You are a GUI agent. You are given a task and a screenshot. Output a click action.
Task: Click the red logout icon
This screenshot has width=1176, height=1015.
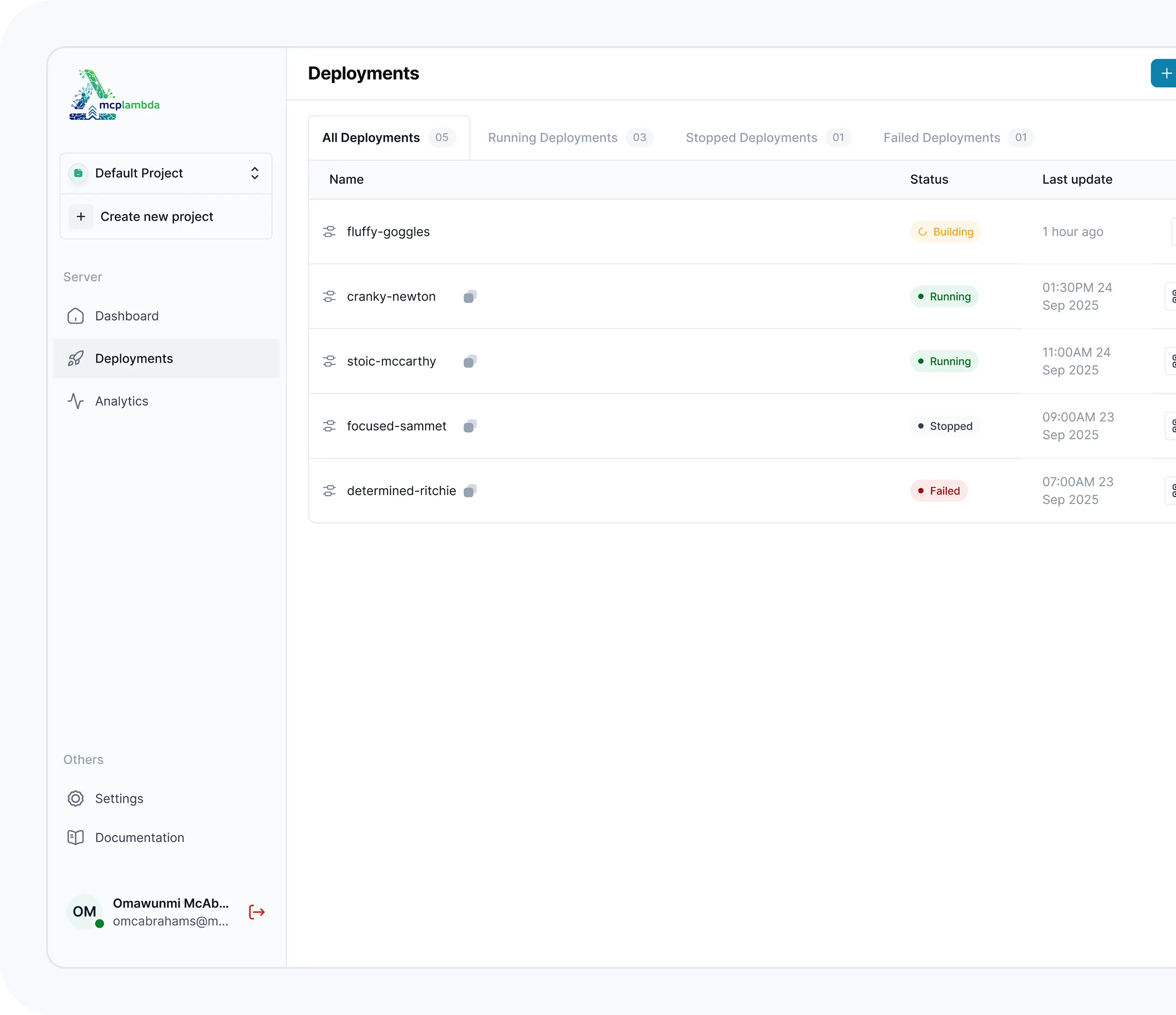click(257, 912)
